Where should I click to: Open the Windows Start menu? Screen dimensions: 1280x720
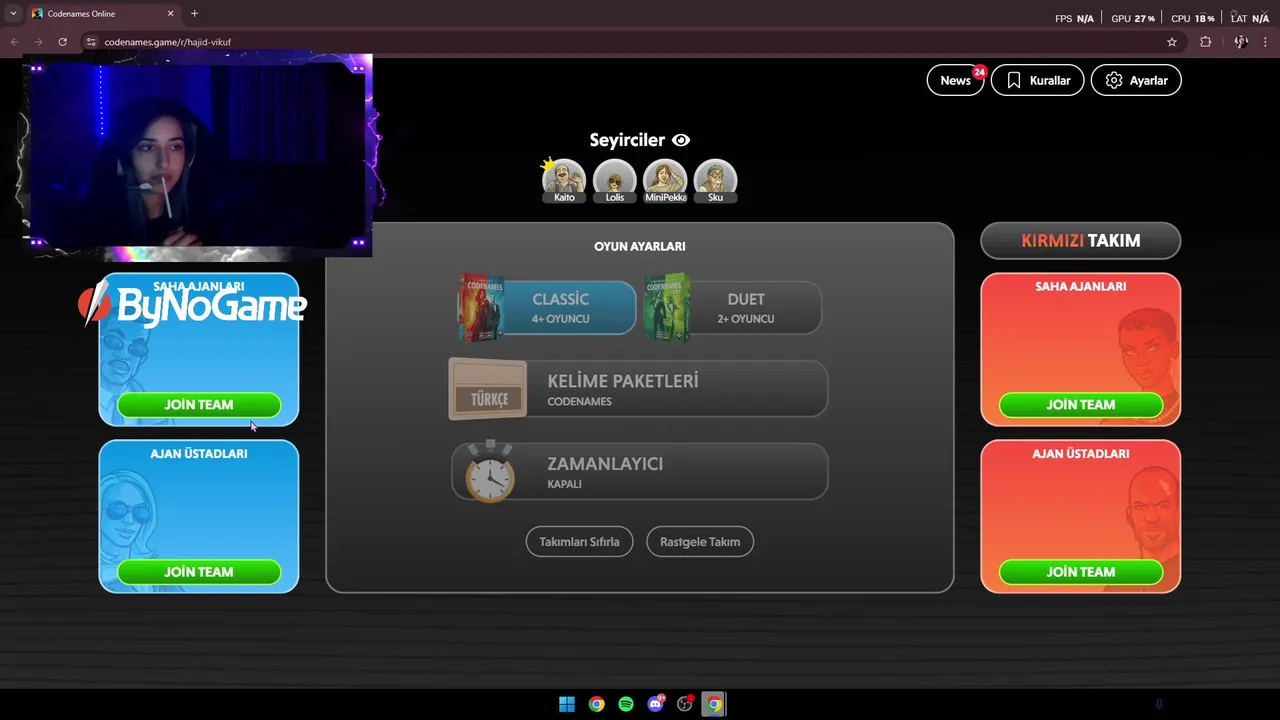tap(567, 704)
